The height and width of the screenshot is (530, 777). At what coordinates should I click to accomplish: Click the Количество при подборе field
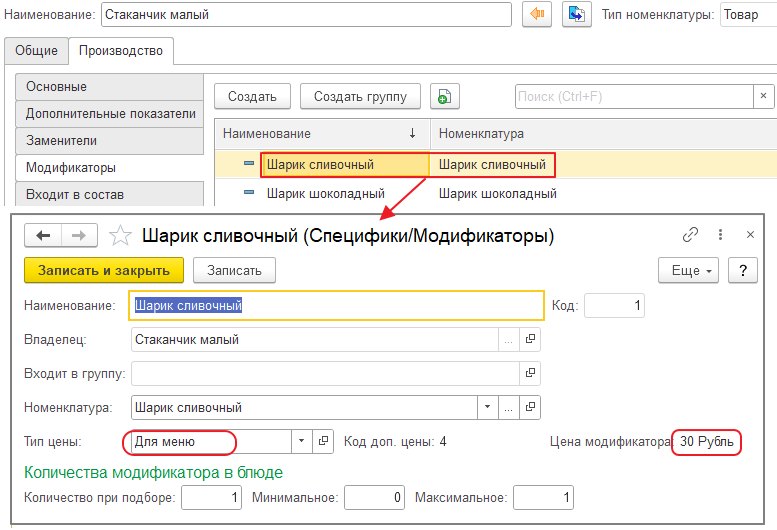click(x=212, y=497)
